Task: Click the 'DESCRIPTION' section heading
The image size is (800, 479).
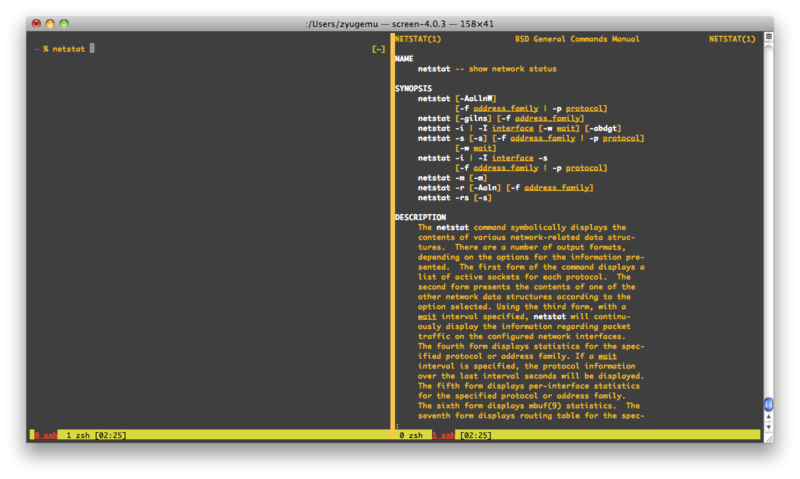Action: point(420,217)
